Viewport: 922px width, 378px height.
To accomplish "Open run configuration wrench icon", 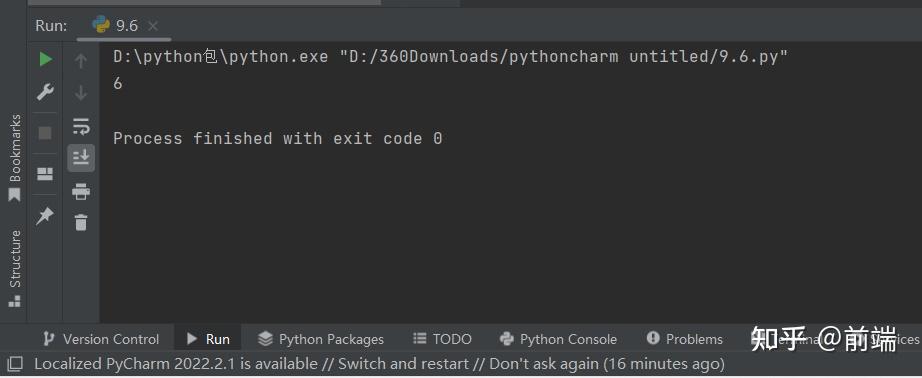I will tap(45, 92).
